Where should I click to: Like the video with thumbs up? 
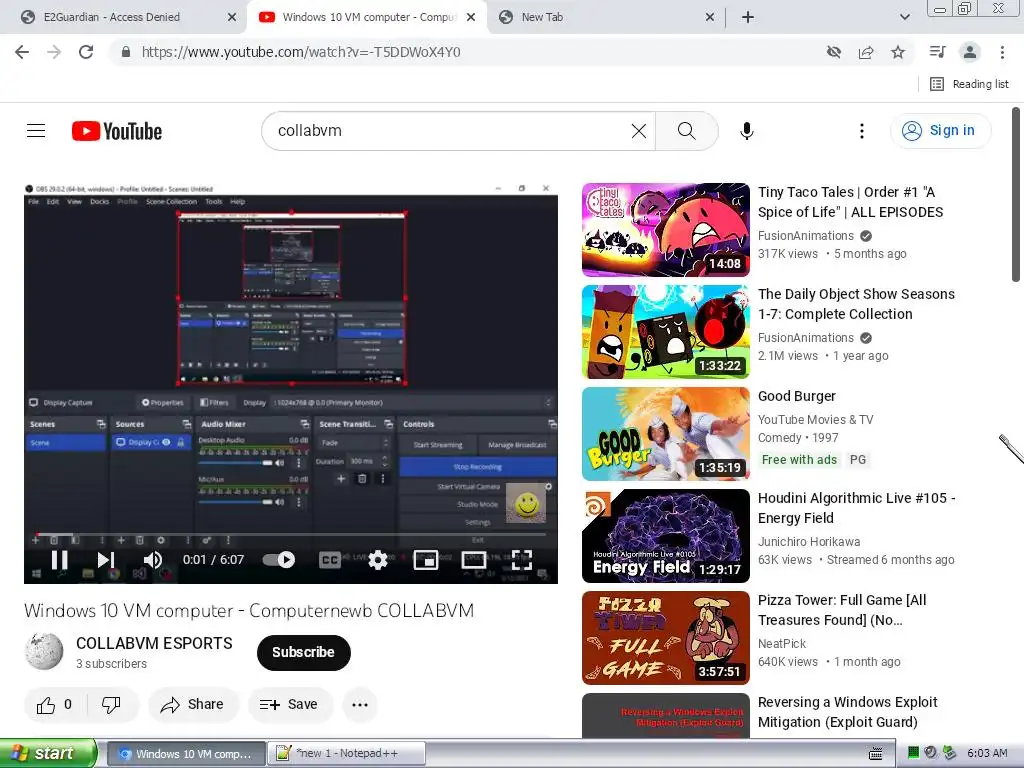click(55, 705)
